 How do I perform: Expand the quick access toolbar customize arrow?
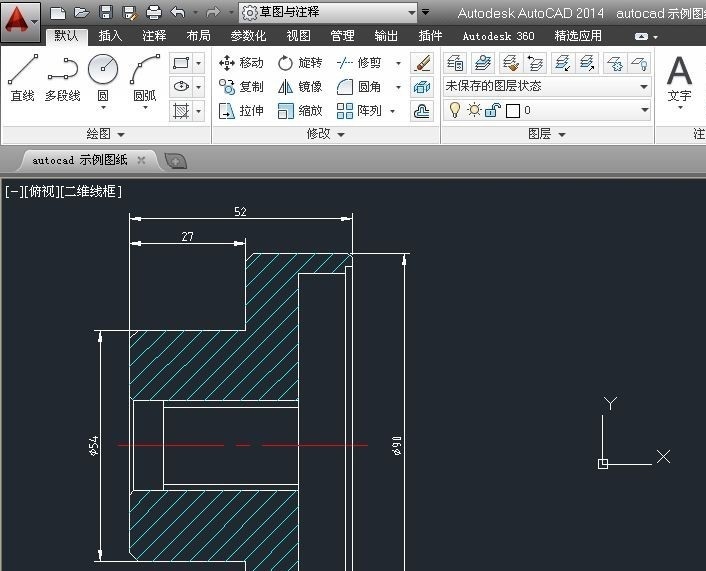pos(425,12)
